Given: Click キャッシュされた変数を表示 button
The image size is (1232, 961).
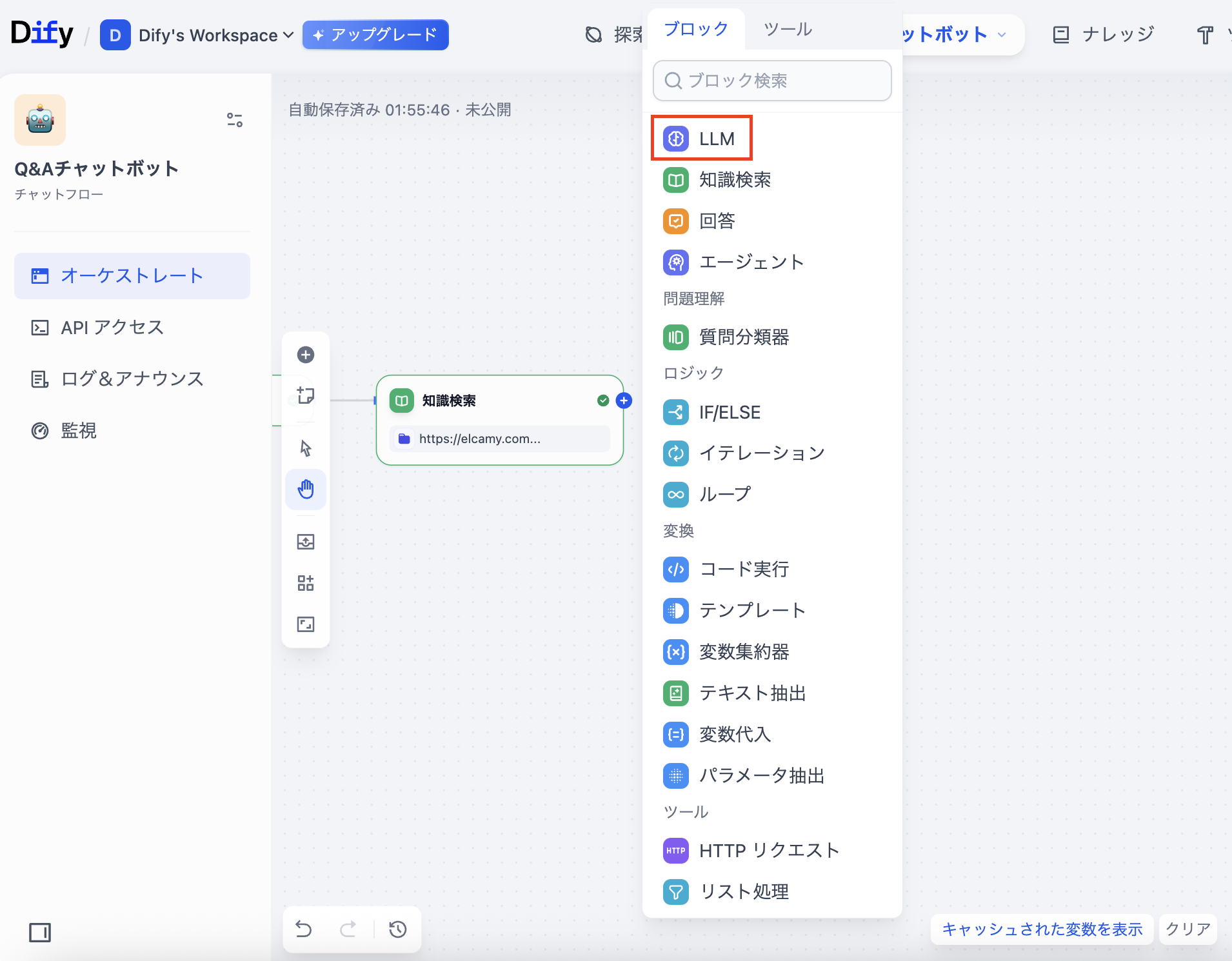Looking at the screenshot, I should (x=1042, y=929).
